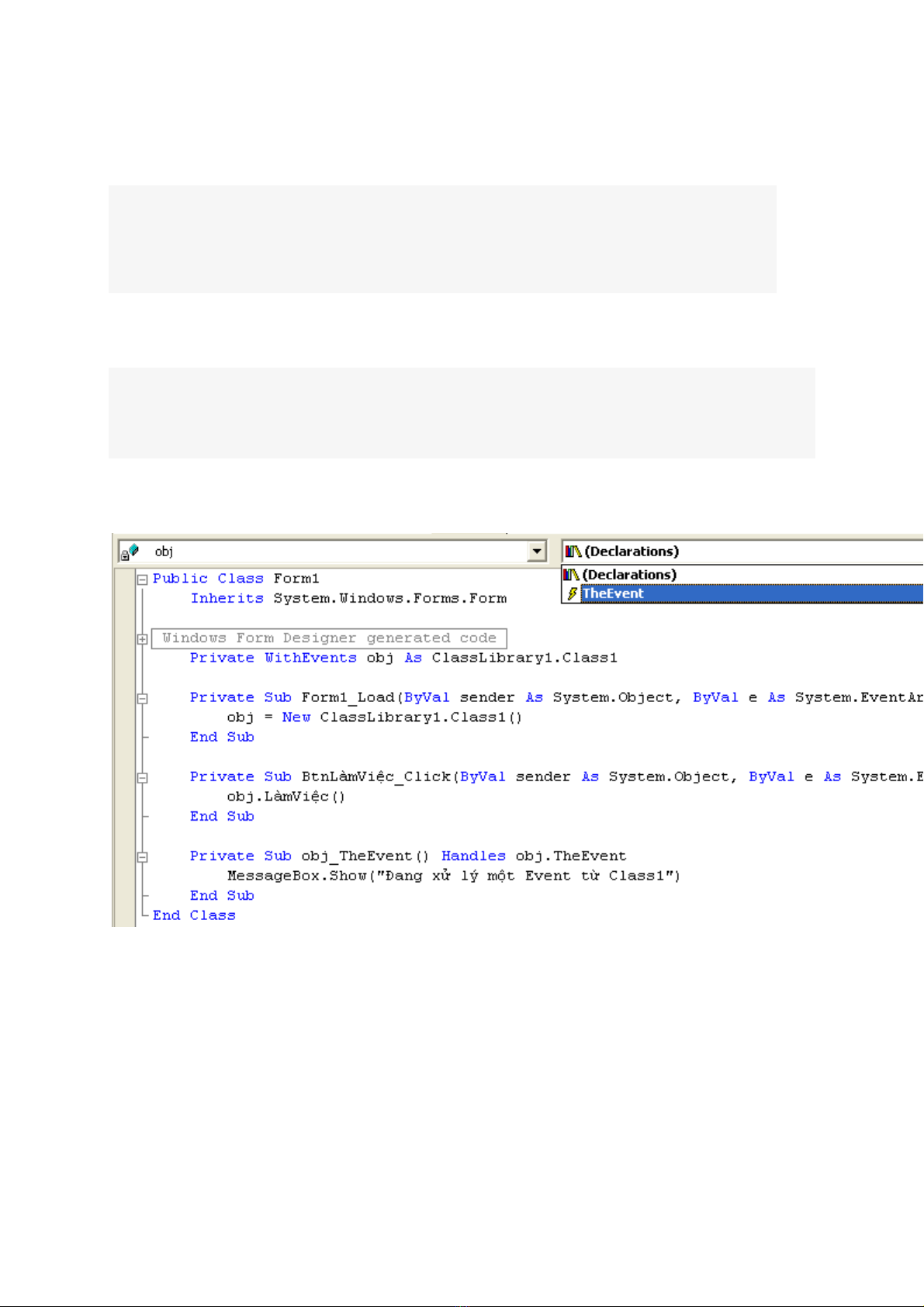Click the 'End Class' line
The width and height of the screenshot is (924, 1307).
(194, 915)
